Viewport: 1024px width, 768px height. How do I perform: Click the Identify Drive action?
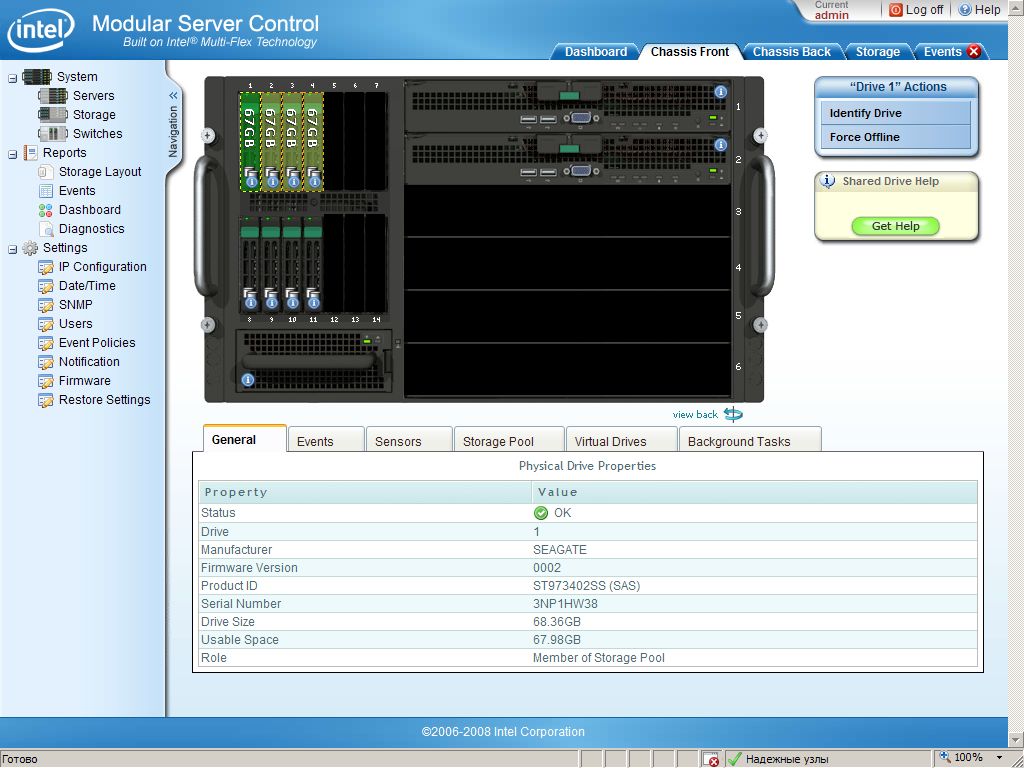pos(866,113)
